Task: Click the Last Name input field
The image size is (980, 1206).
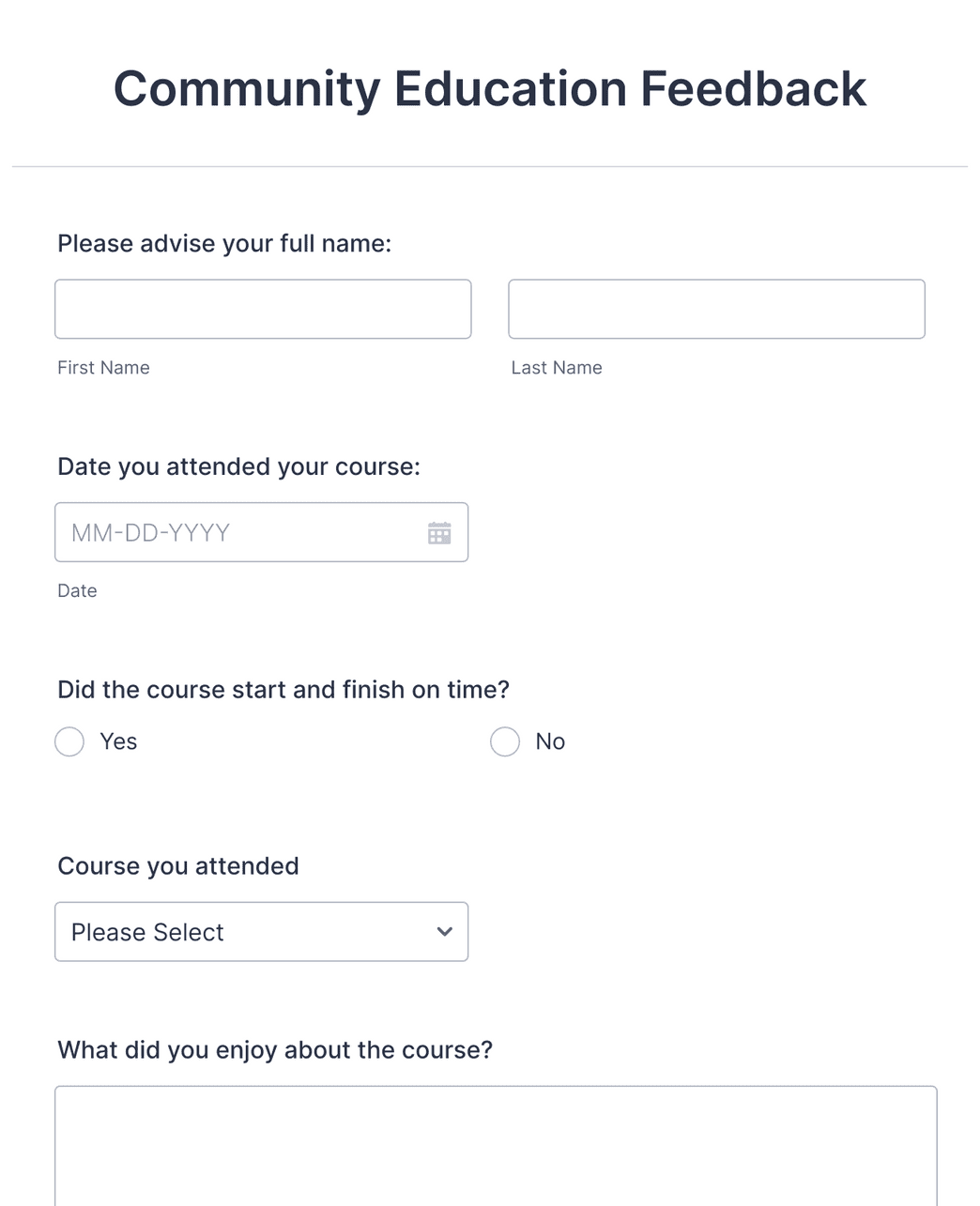Action: [716, 309]
